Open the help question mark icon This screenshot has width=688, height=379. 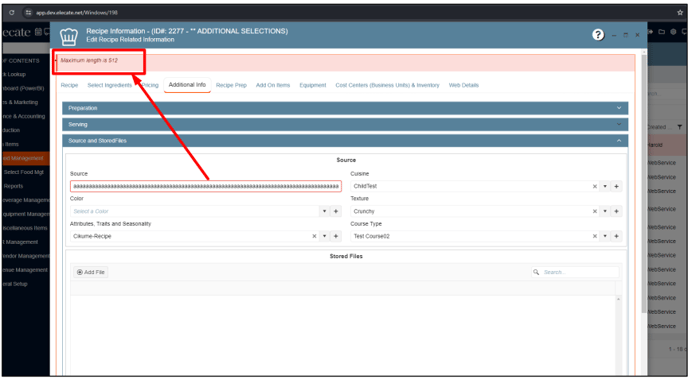(x=598, y=35)
